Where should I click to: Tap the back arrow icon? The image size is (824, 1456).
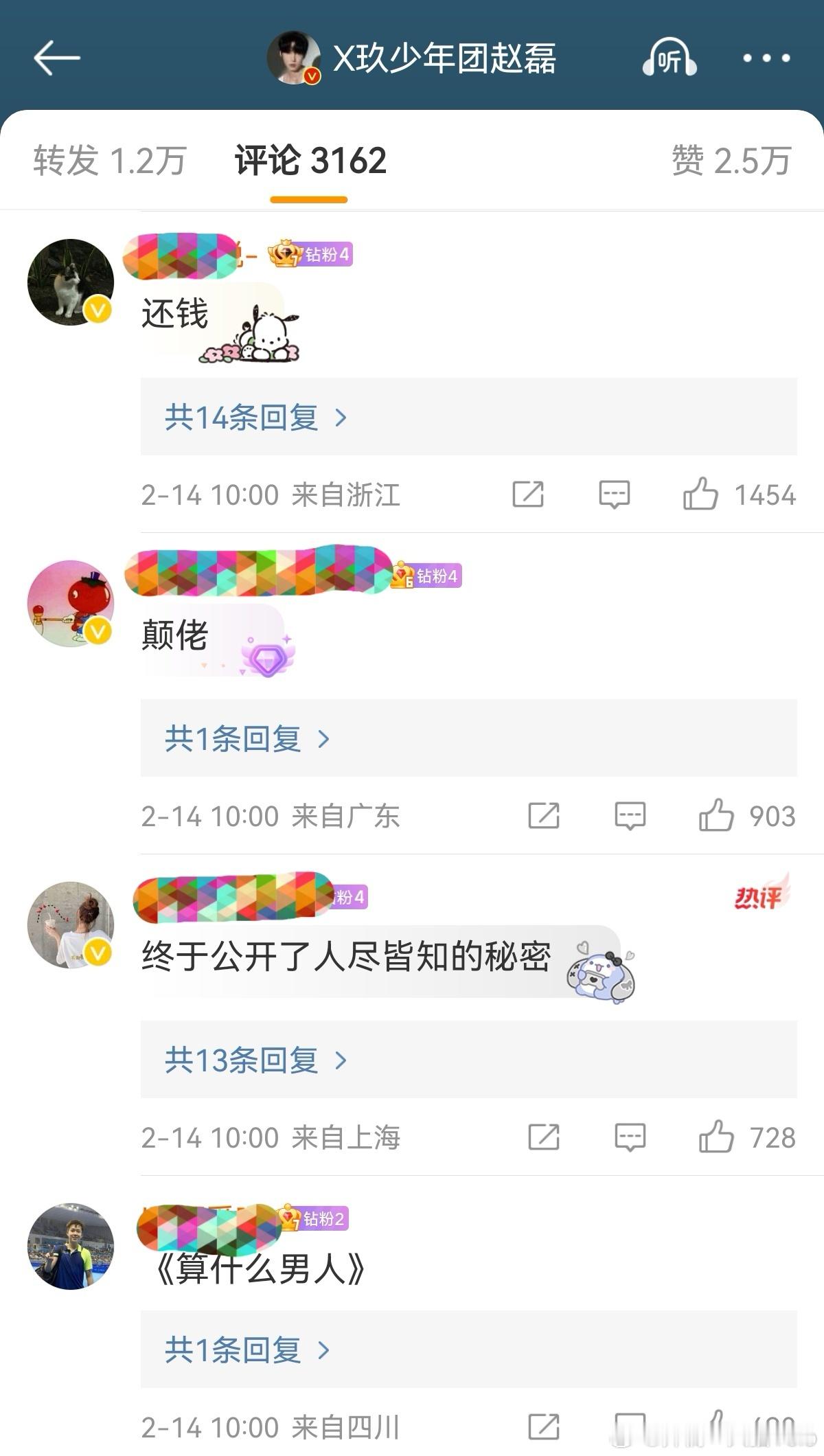(x=57, y=58)
